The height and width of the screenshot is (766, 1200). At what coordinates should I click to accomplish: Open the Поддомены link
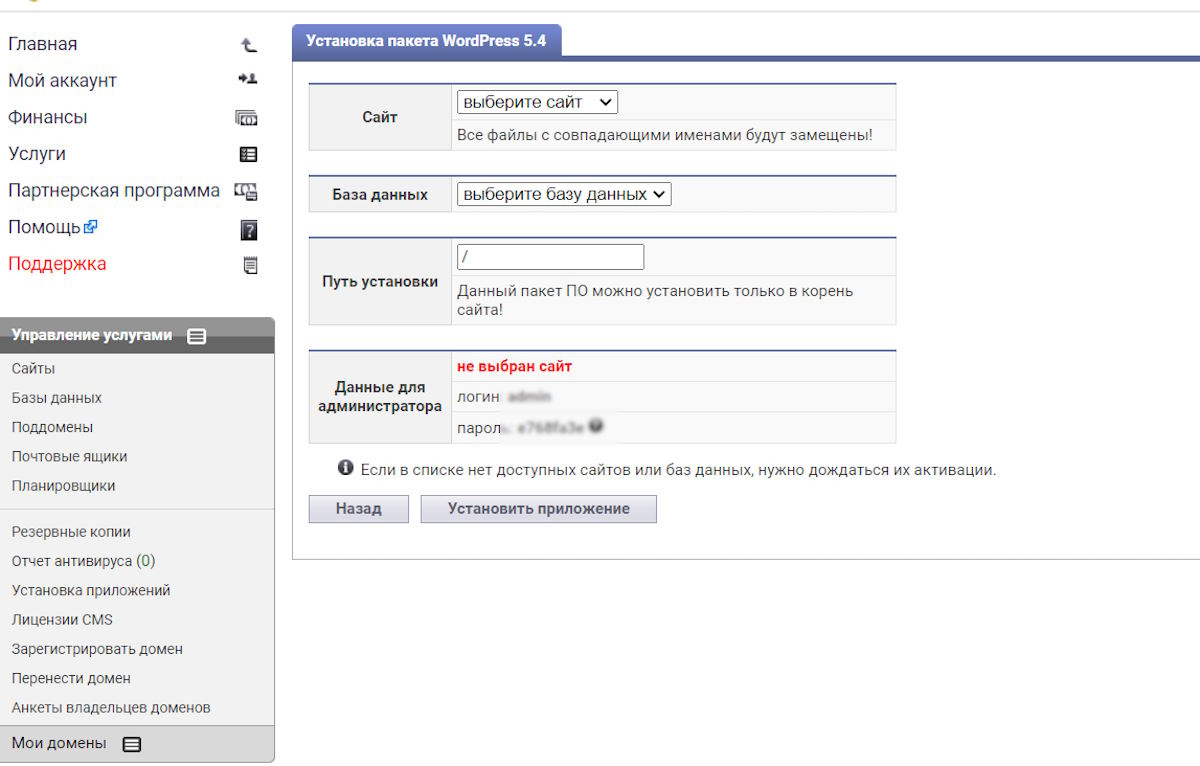point(53,427)
